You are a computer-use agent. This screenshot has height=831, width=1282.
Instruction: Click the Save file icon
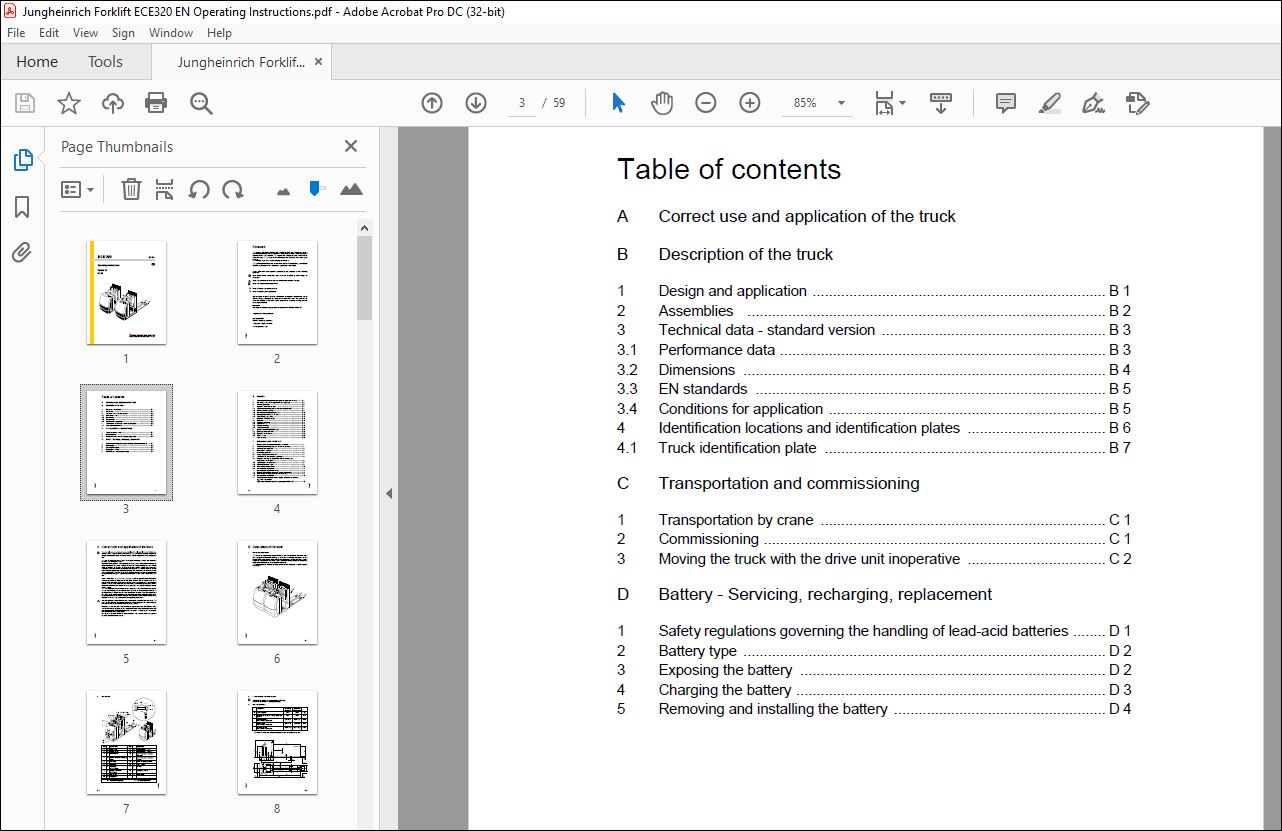(x=25, y=103)
